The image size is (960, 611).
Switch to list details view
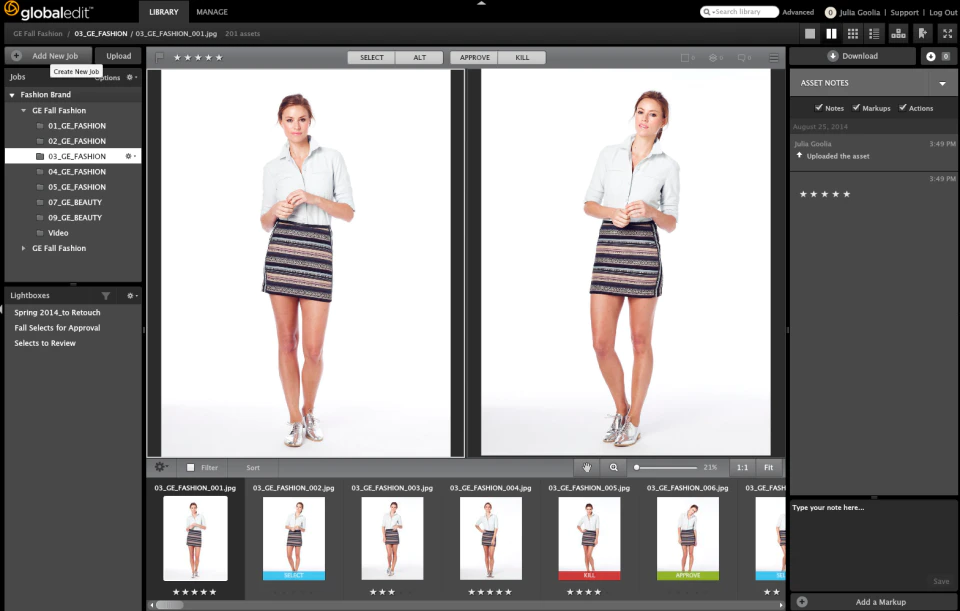point(874,34)
